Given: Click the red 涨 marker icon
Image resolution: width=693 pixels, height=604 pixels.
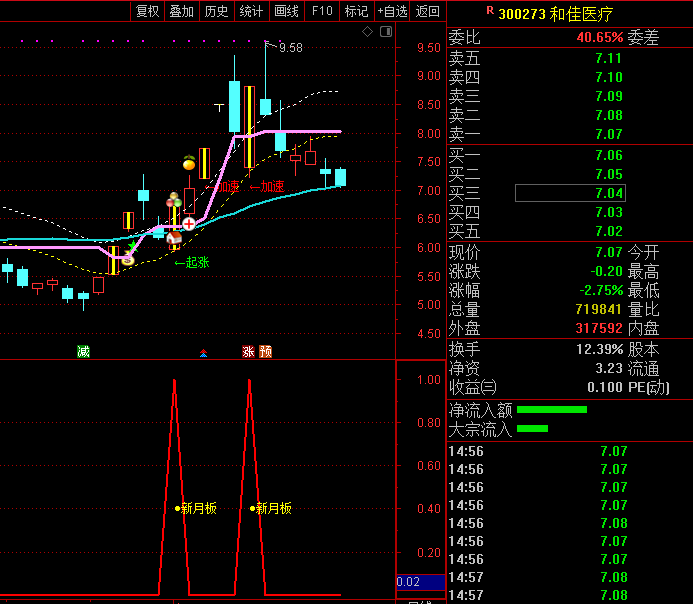Looking at the screenshot, I should pyautogui.click(x=247, y=351).
